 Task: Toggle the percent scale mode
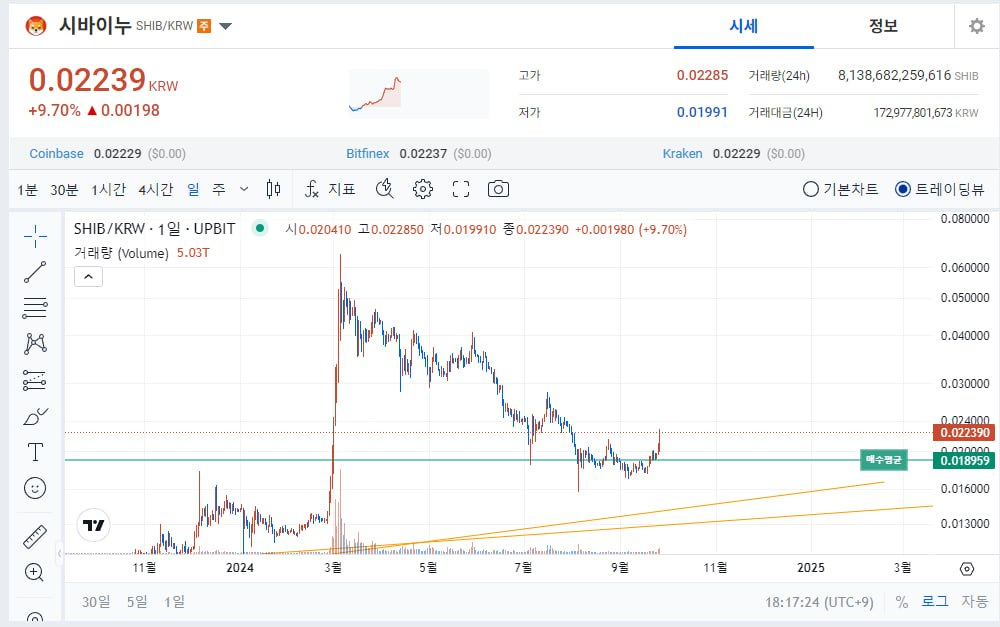[x=901, y=601]
